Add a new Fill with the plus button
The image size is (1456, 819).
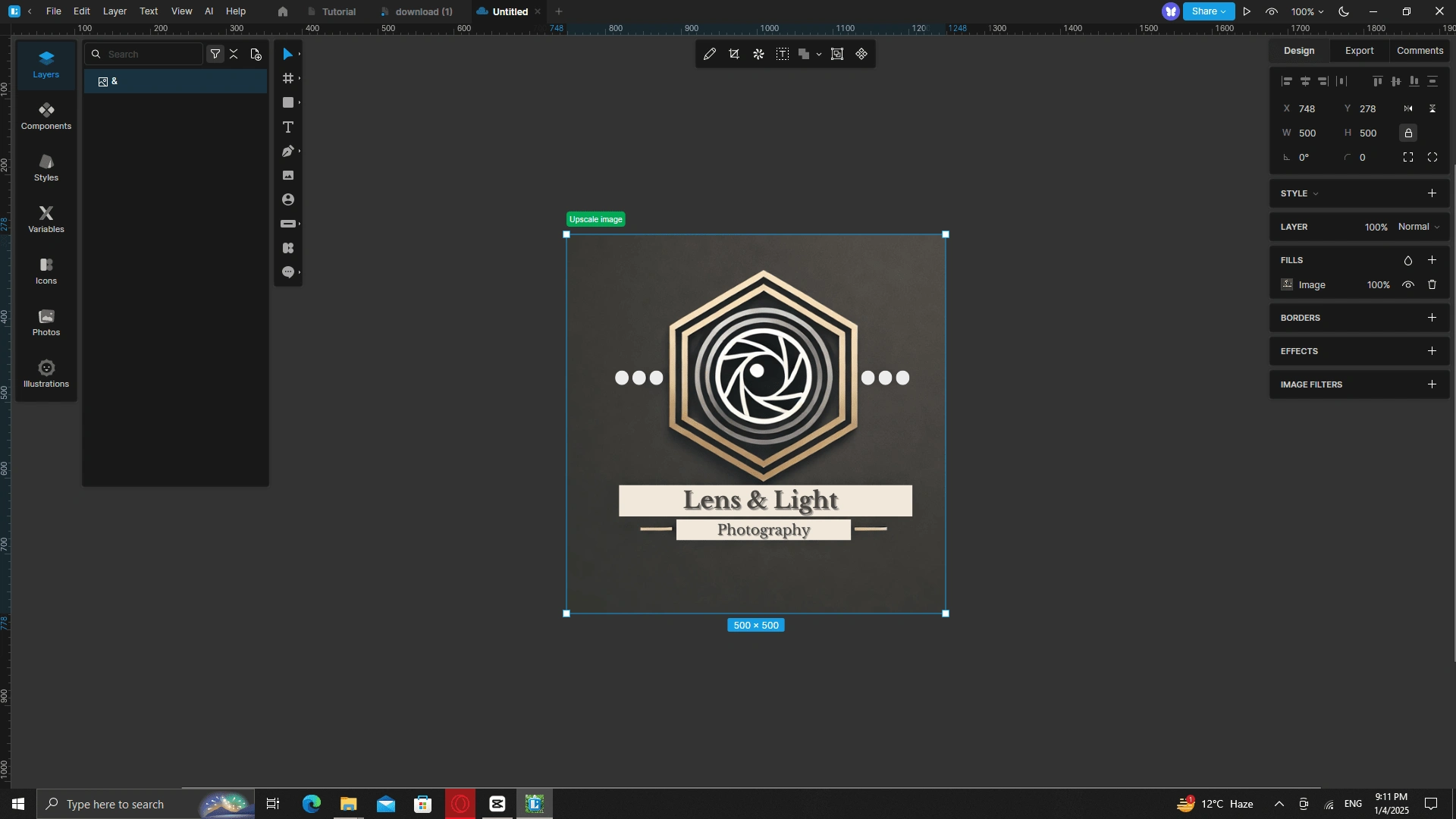[1434, 260]
